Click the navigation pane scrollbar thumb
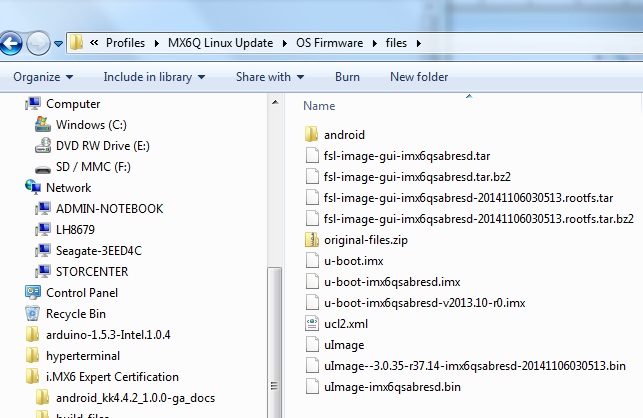The width and height of the screenshot is (643, 418). point(275,343)
